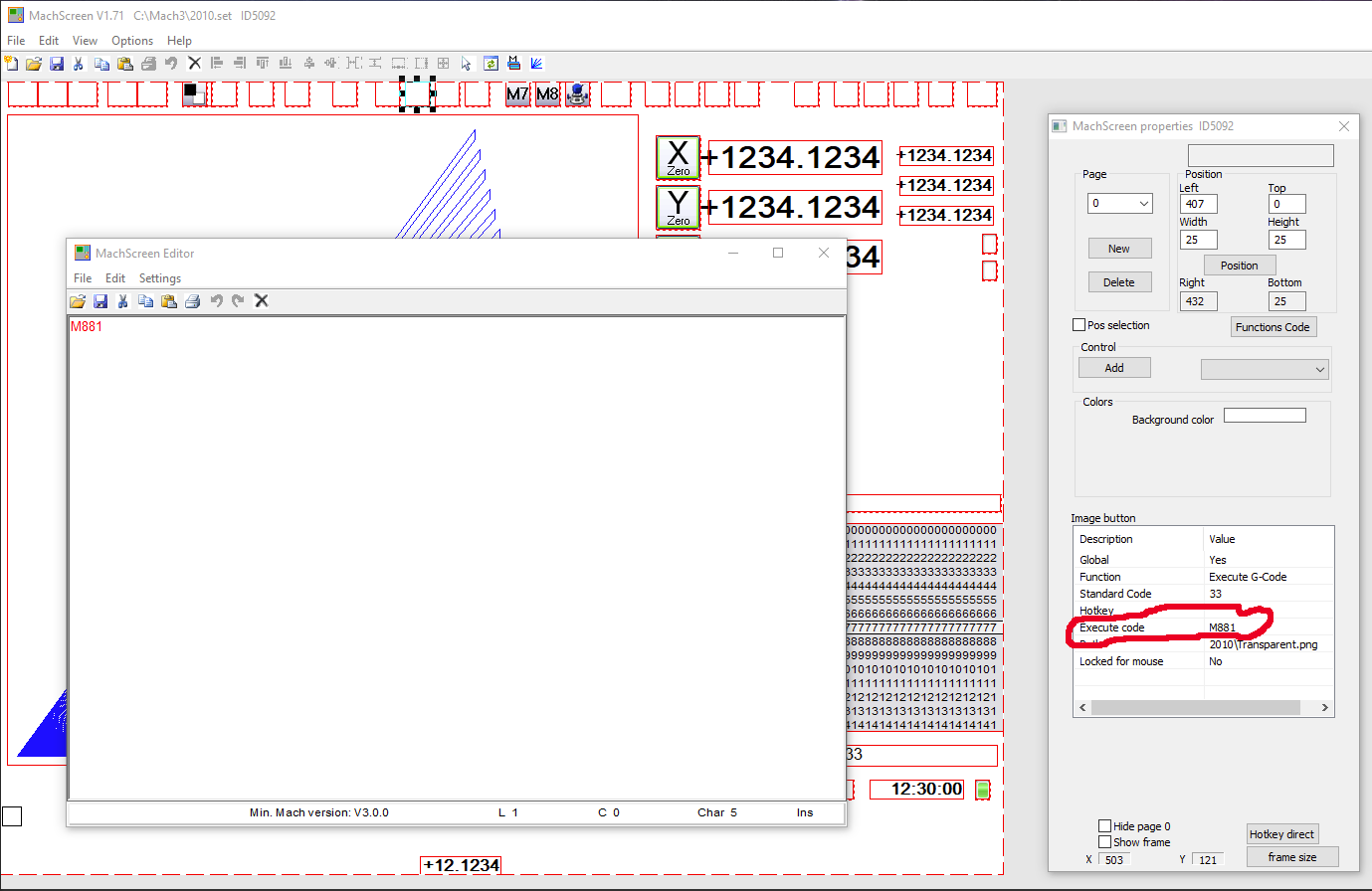The width and height of the screenshot is (1372, 891).
Task: Enable the Pos selection checkbox
Action: [x=1078, y=325]
